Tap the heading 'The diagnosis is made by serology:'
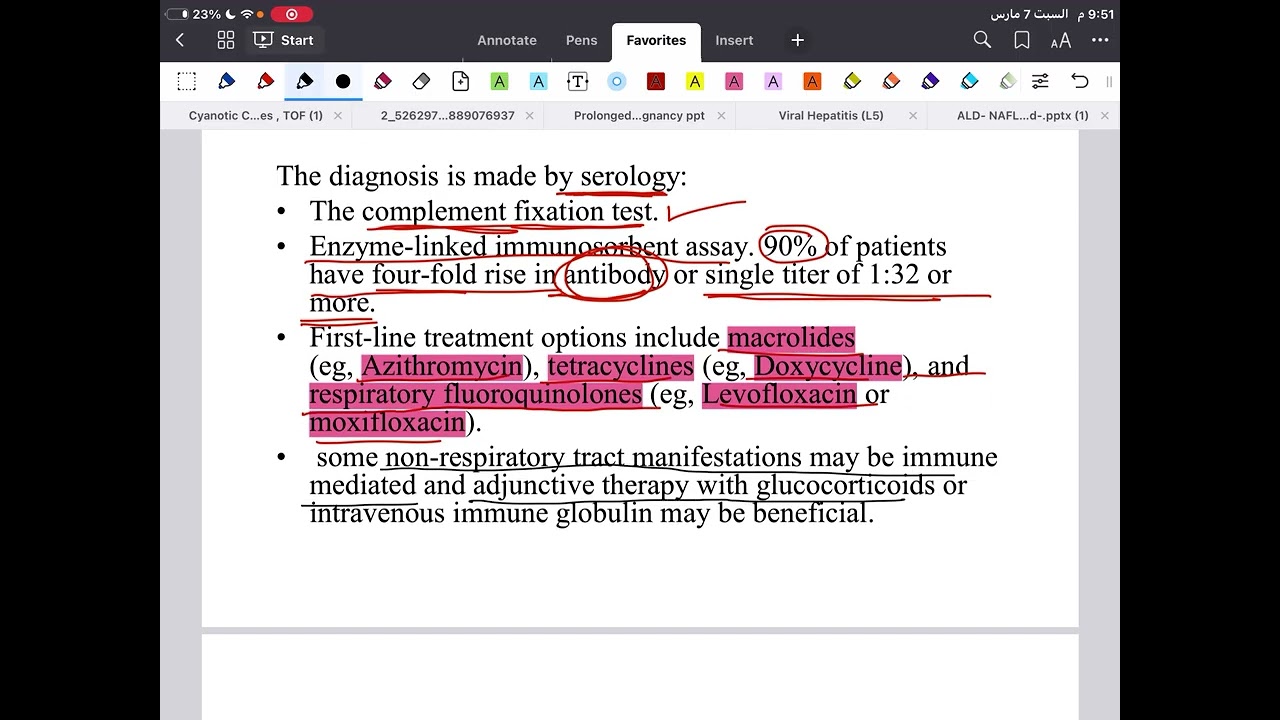 coord(481,177)
